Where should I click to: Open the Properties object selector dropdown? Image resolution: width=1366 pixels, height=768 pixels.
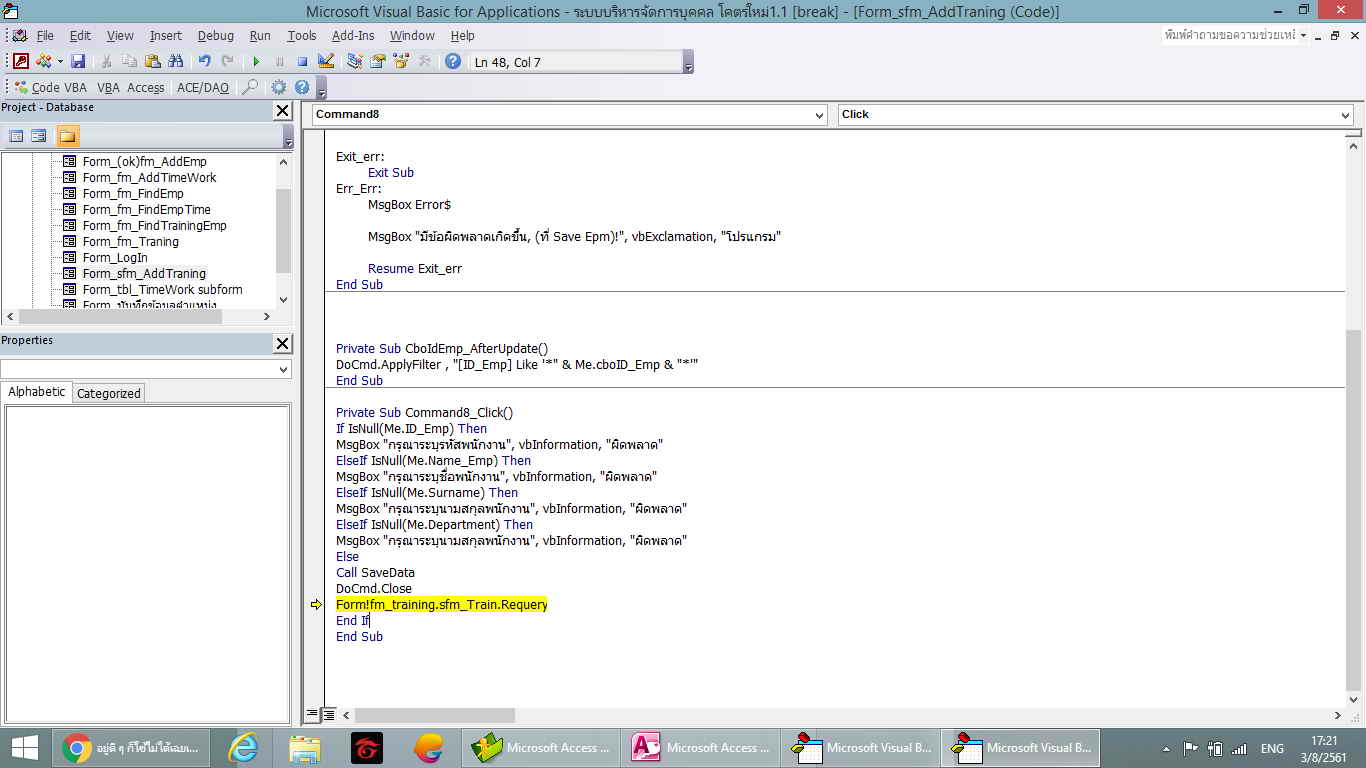tap(283, 370)
